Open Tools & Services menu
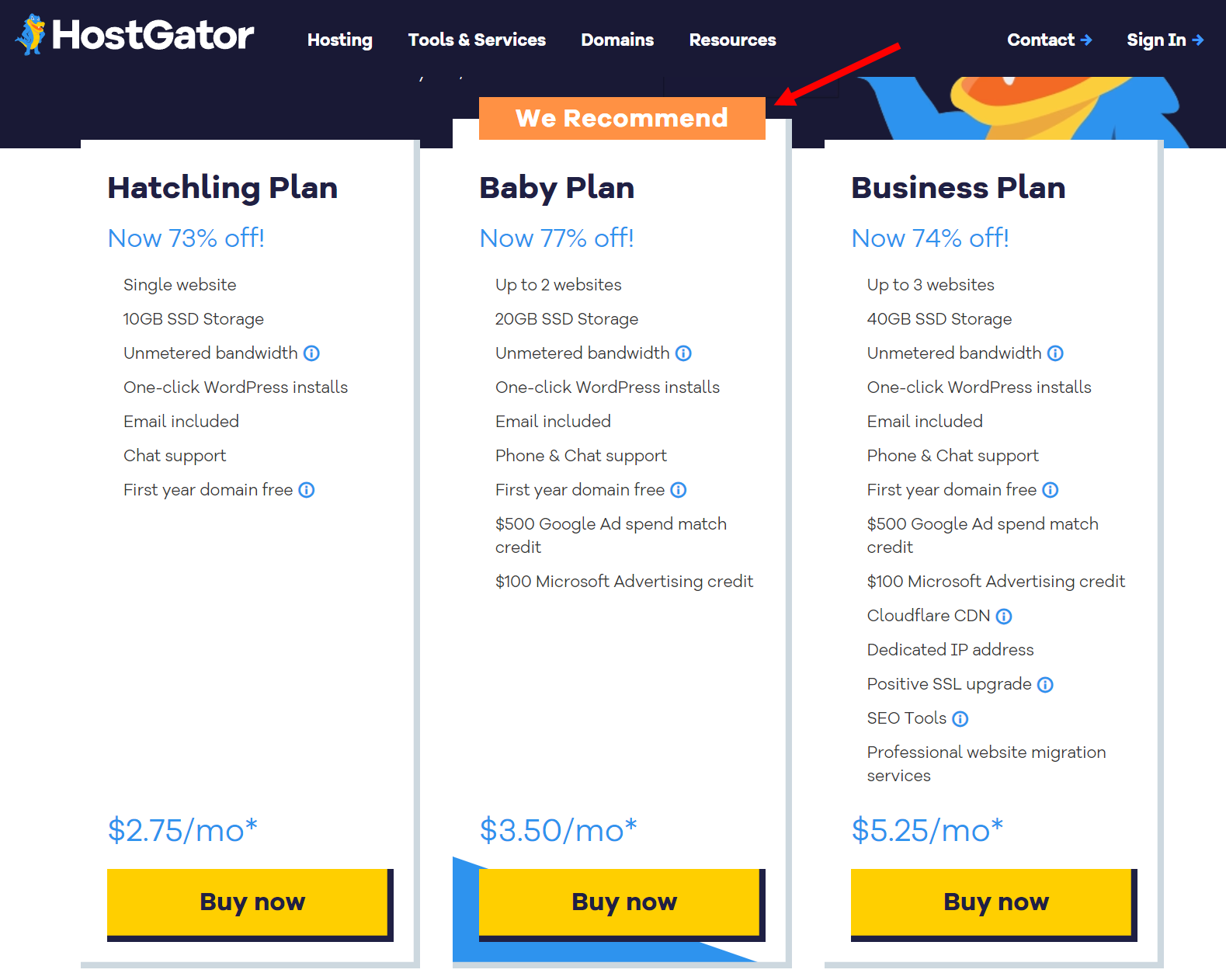 click(477, 40)
